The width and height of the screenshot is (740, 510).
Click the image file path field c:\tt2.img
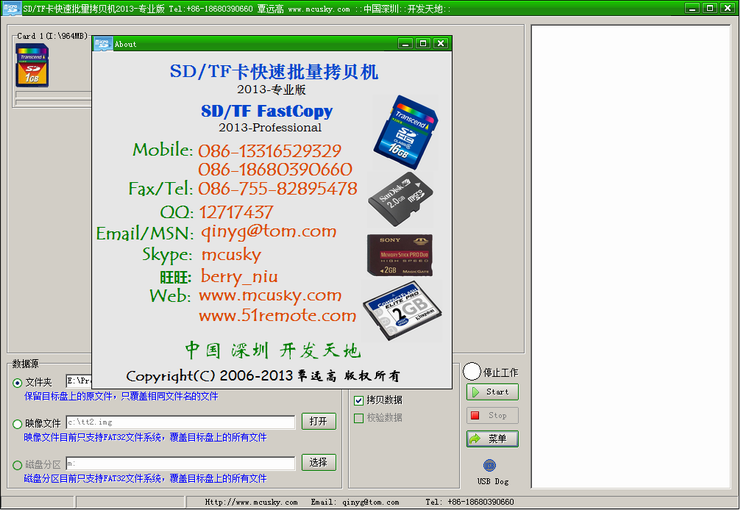tap(180, 422)
